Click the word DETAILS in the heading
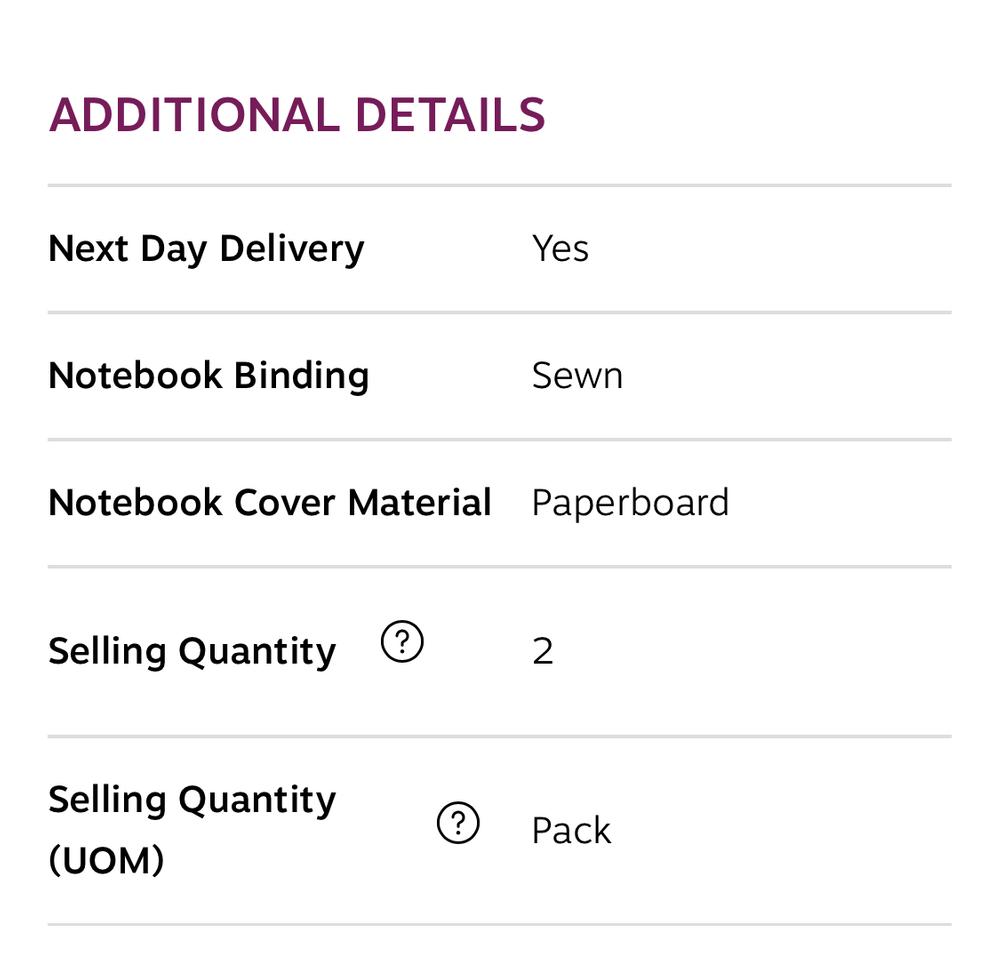The width and height of the screenshot is (1000, 971). (x=450, y=115)
